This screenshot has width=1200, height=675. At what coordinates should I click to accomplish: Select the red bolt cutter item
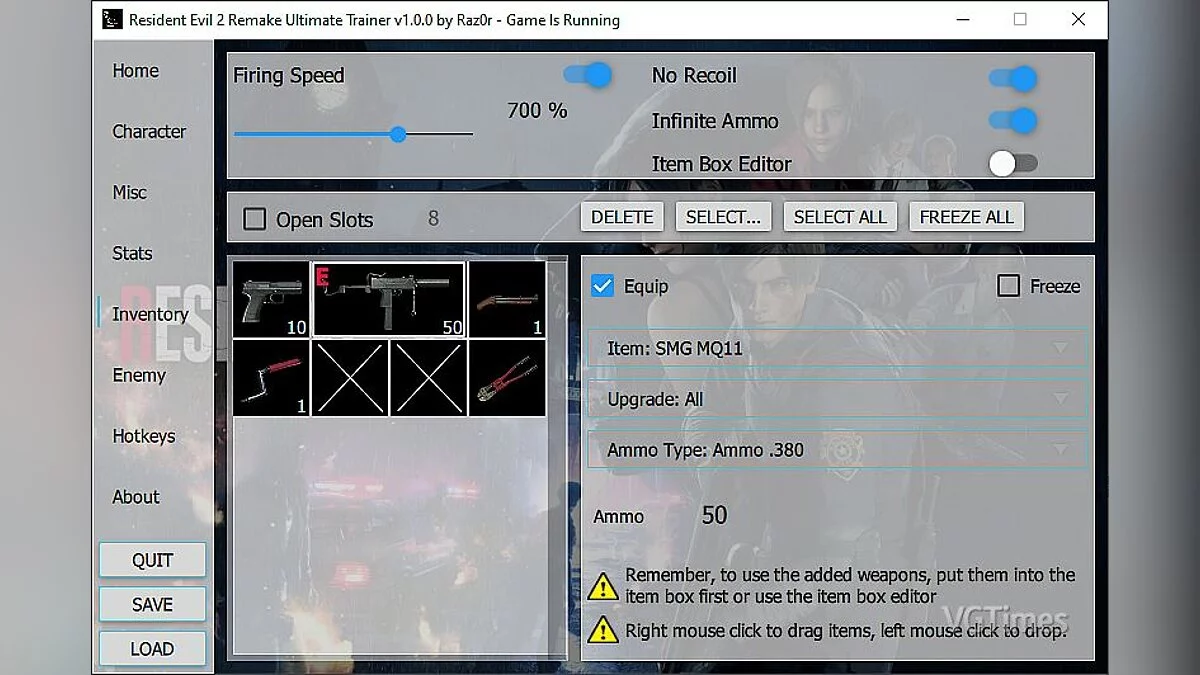tap(507, 378)
